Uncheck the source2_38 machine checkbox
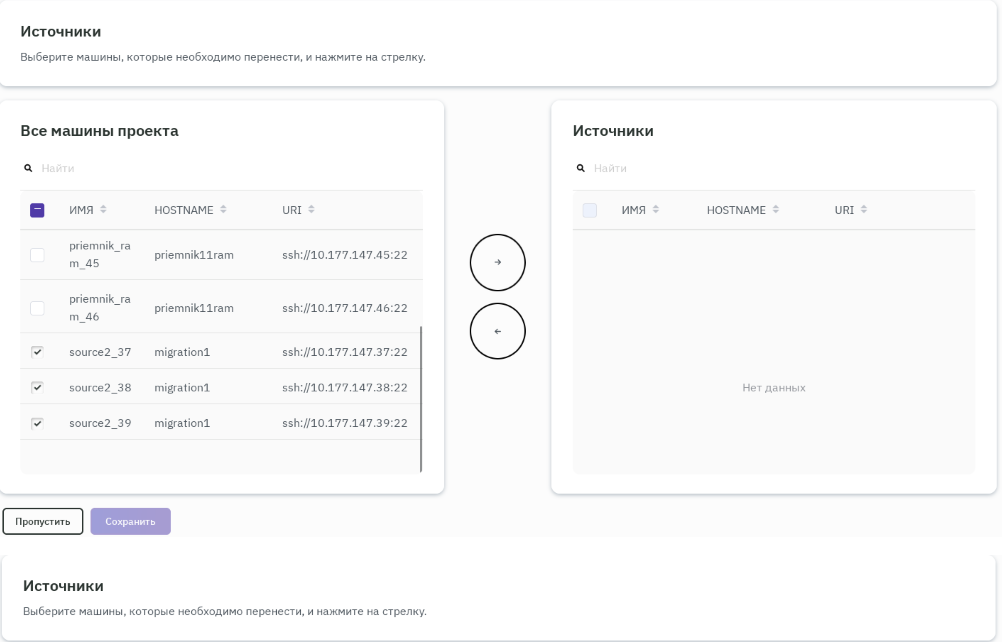Image resolution: width=1002 pixels, height=642 pixels. [37, 387]
